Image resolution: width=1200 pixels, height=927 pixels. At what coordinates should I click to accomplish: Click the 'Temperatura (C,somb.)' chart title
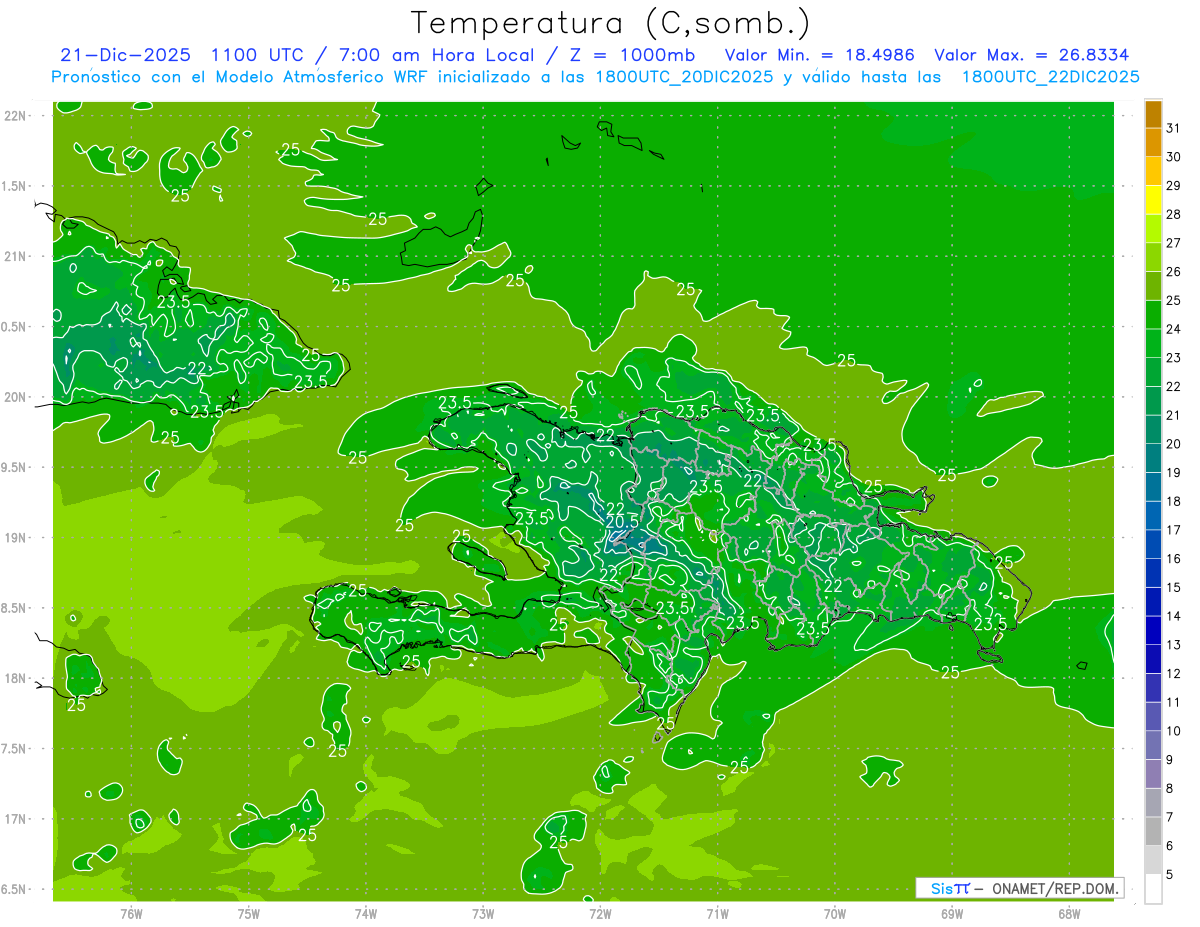pos(610,22)
